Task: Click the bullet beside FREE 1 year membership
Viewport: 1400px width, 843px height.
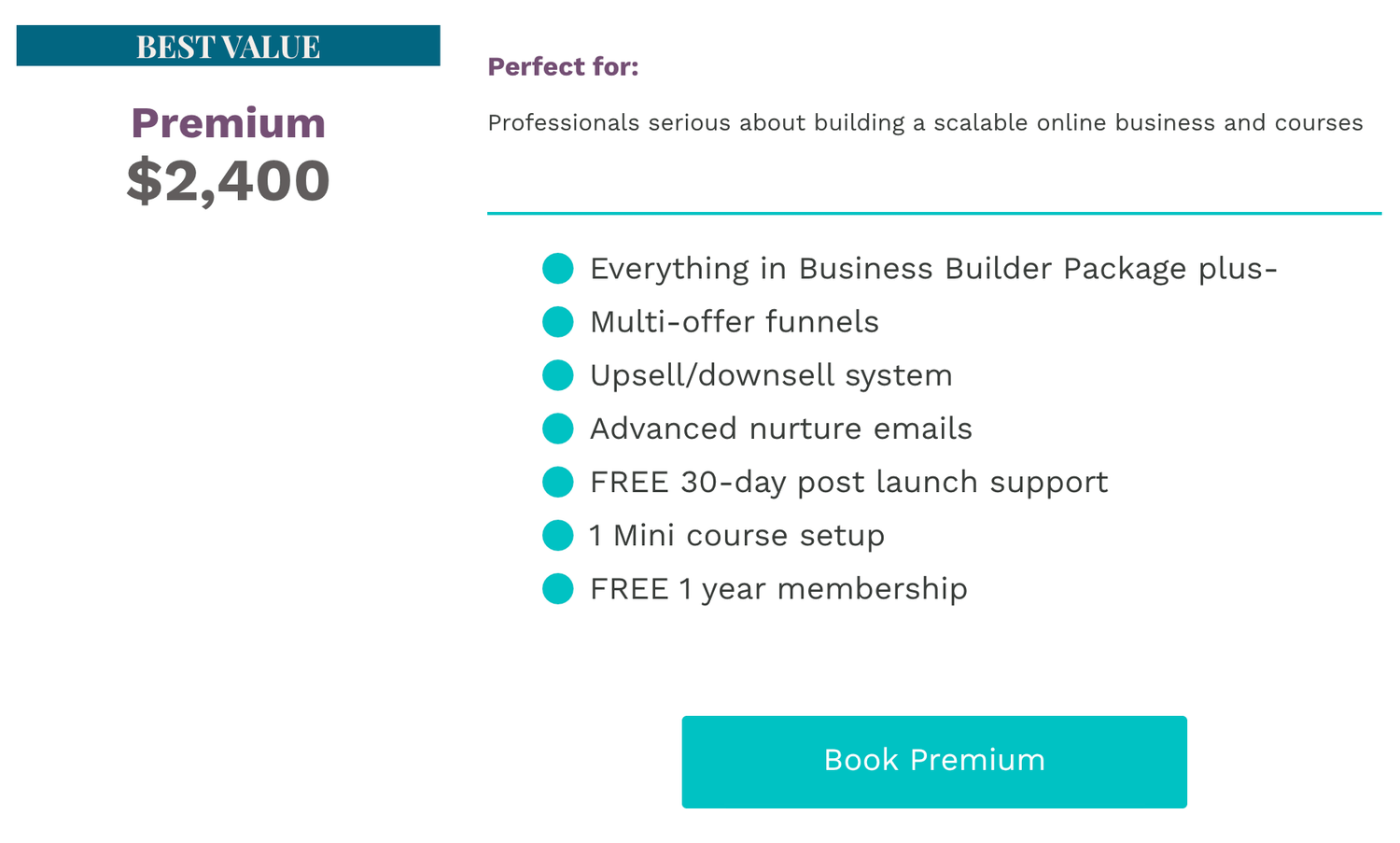Action: pyautogui.click(x=558, y=589)
